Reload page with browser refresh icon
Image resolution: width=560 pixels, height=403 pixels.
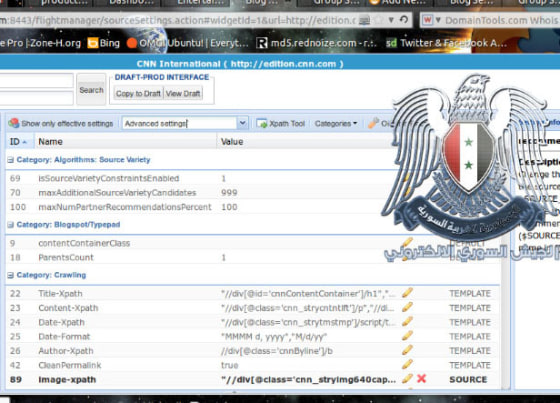click(404, 20)
